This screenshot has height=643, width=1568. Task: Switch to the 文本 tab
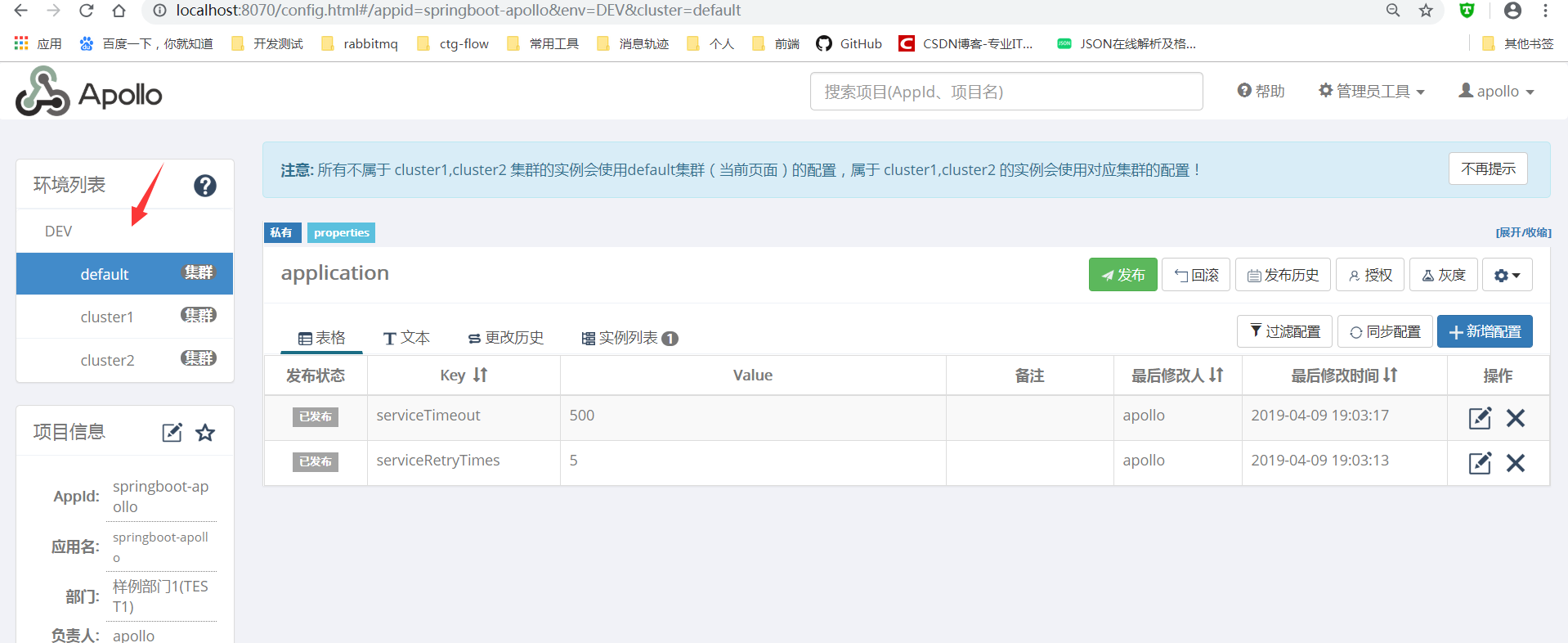(406, 338)
